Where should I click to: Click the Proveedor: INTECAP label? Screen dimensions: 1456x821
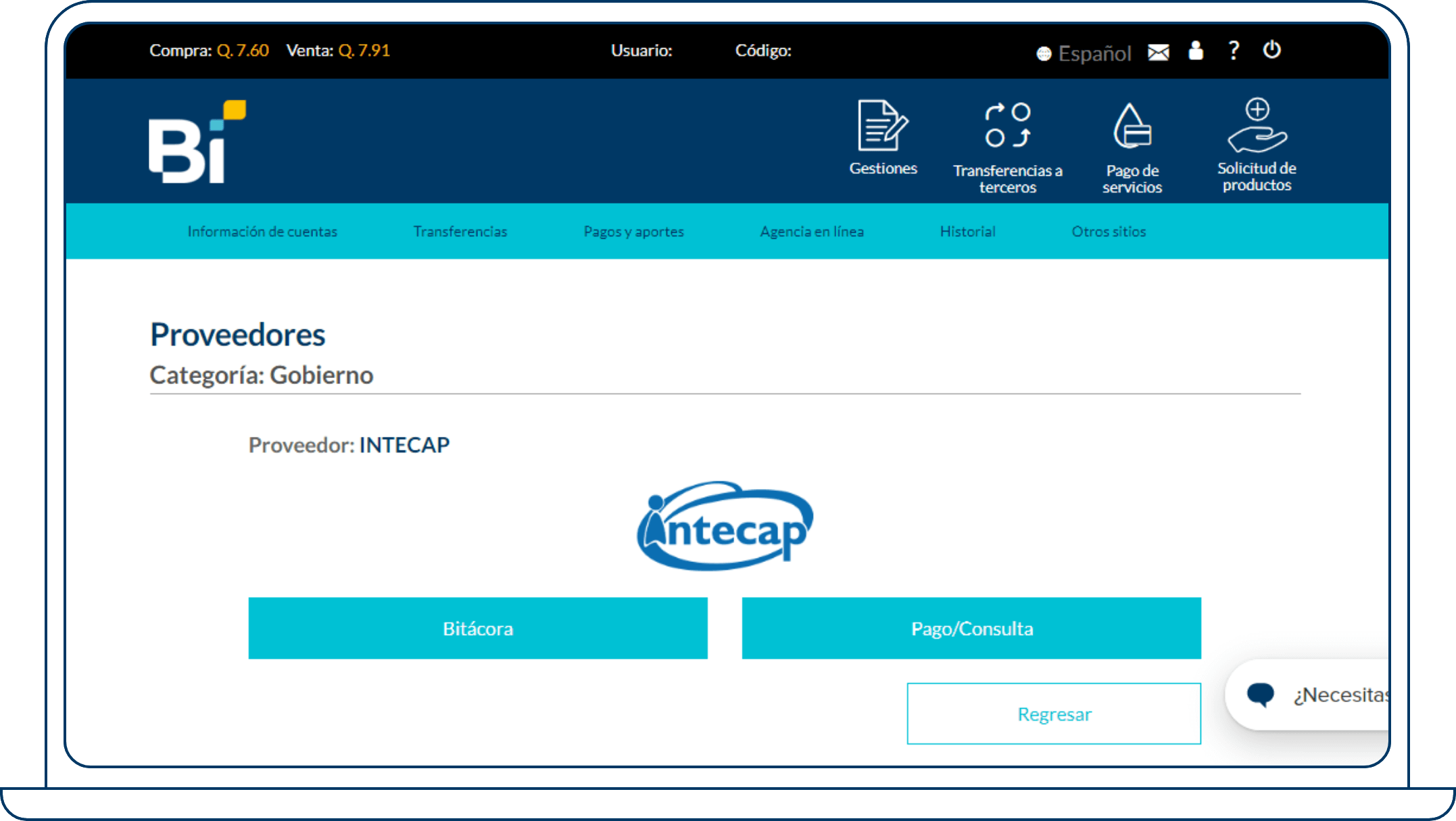pos(349,445)
